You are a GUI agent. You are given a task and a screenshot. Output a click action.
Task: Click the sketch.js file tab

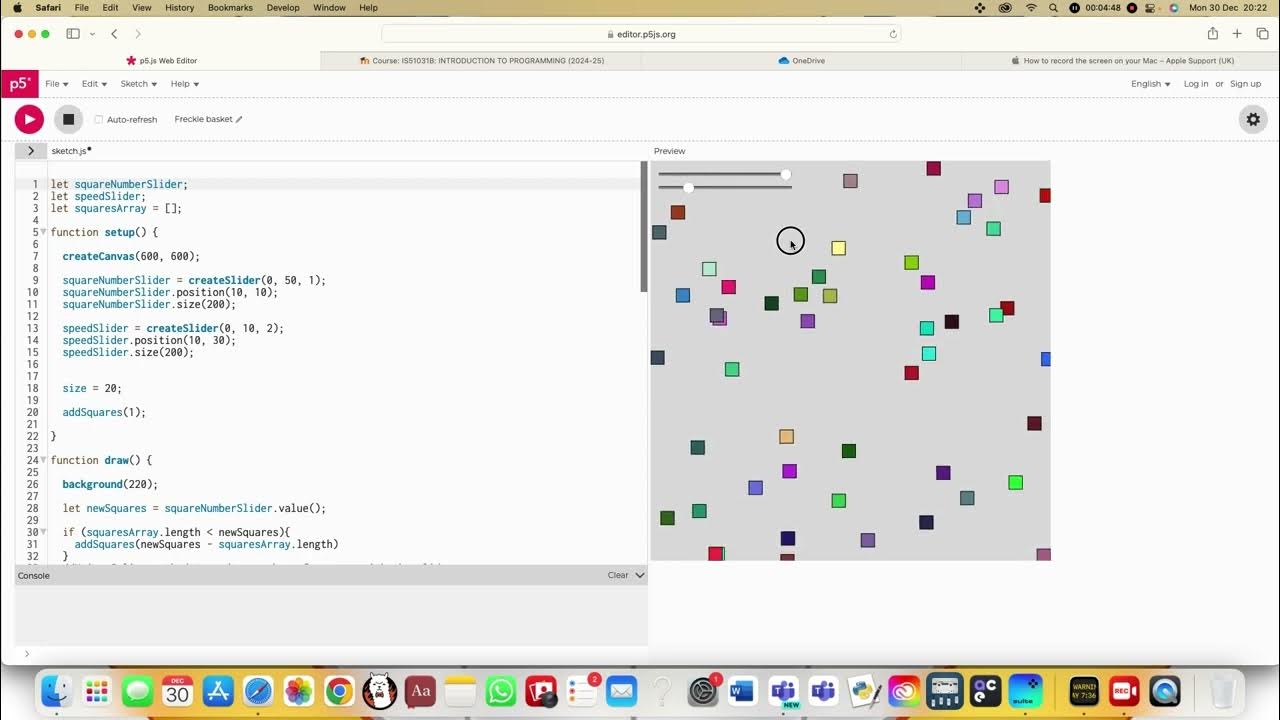[71, 151]
